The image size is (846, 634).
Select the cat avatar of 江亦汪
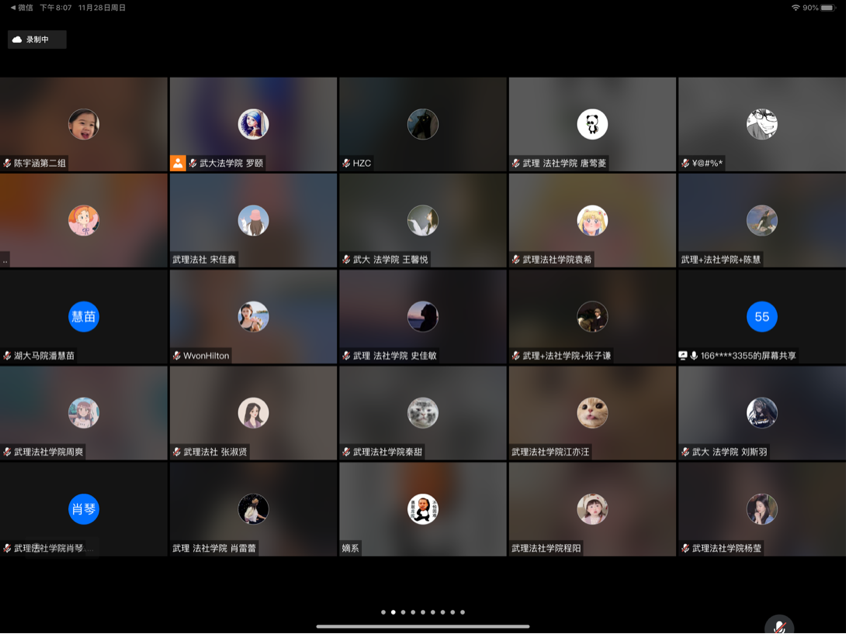(592, 412)
